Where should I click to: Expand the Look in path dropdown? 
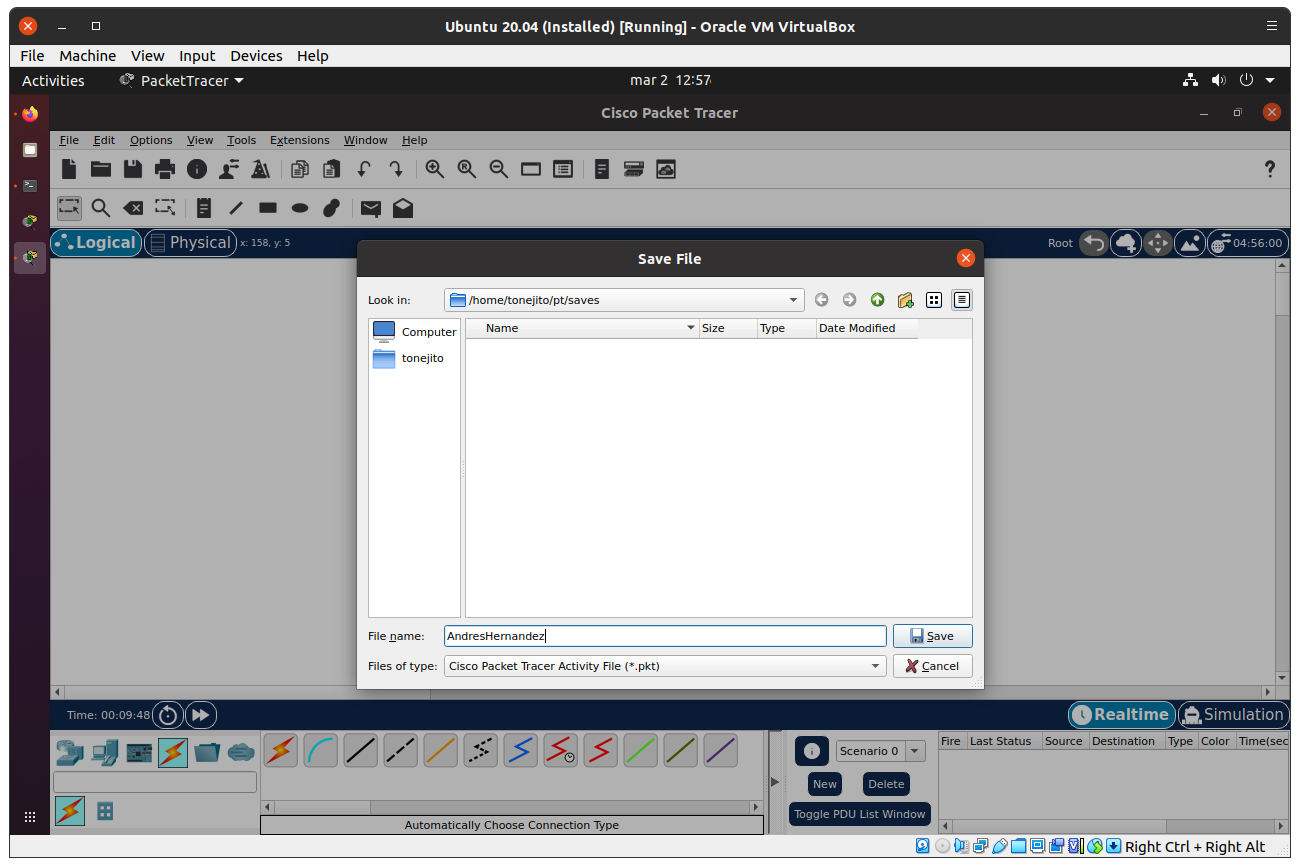794,300
